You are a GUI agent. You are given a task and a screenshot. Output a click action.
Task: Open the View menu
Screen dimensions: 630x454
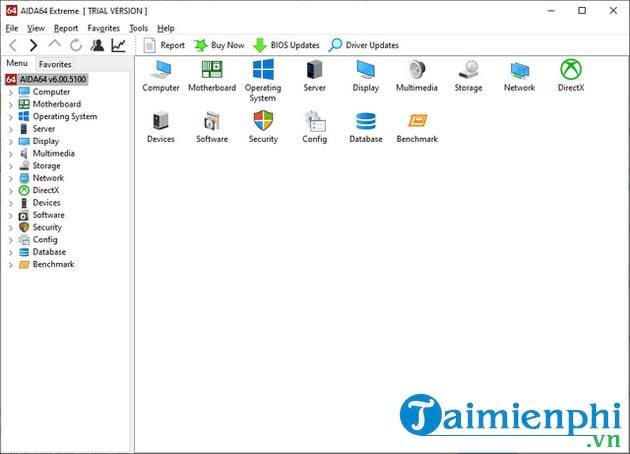pyautogui.click(x=36, y=28)
